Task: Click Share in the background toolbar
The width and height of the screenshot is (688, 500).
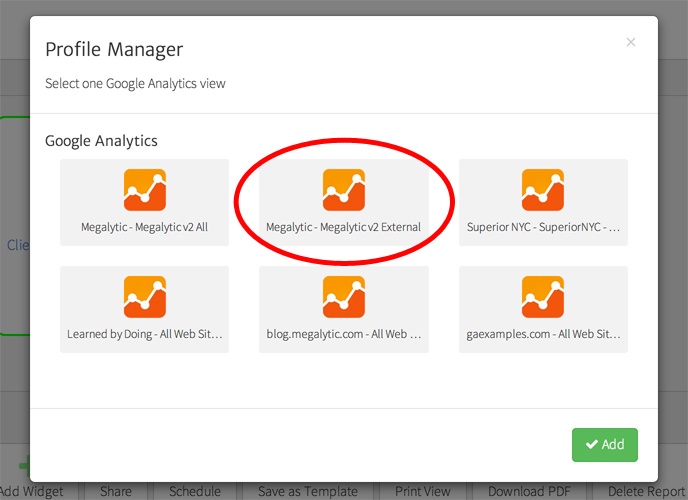Action: pyautogui.click(x=116, y=491)
